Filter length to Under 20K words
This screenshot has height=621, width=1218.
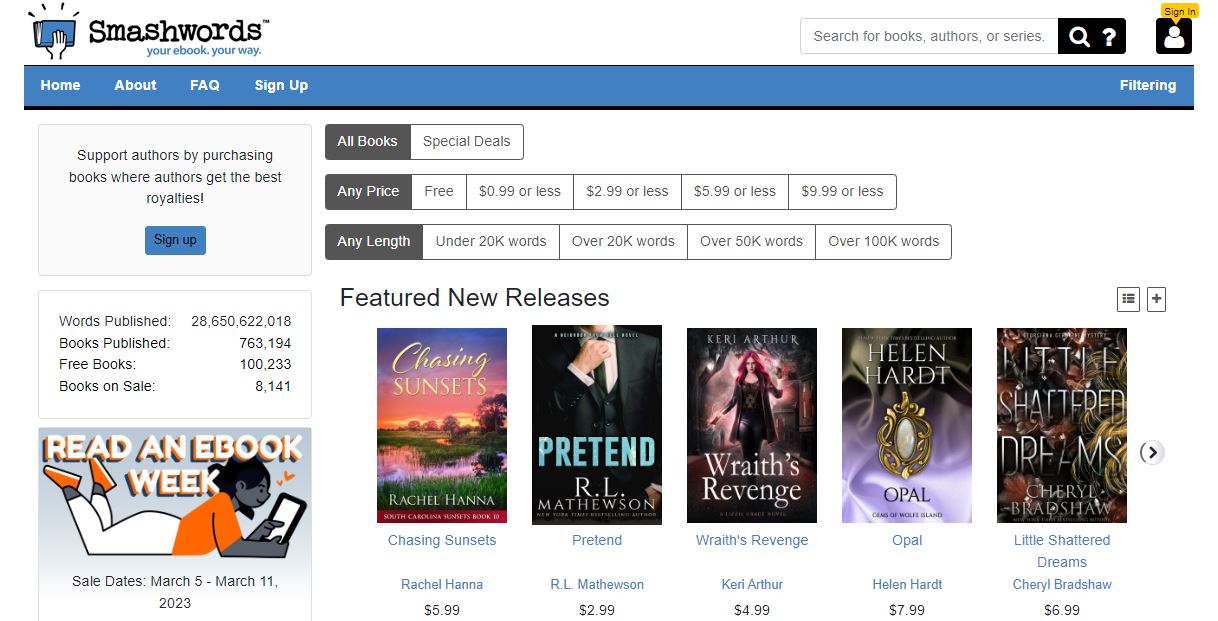coord(491,242)
